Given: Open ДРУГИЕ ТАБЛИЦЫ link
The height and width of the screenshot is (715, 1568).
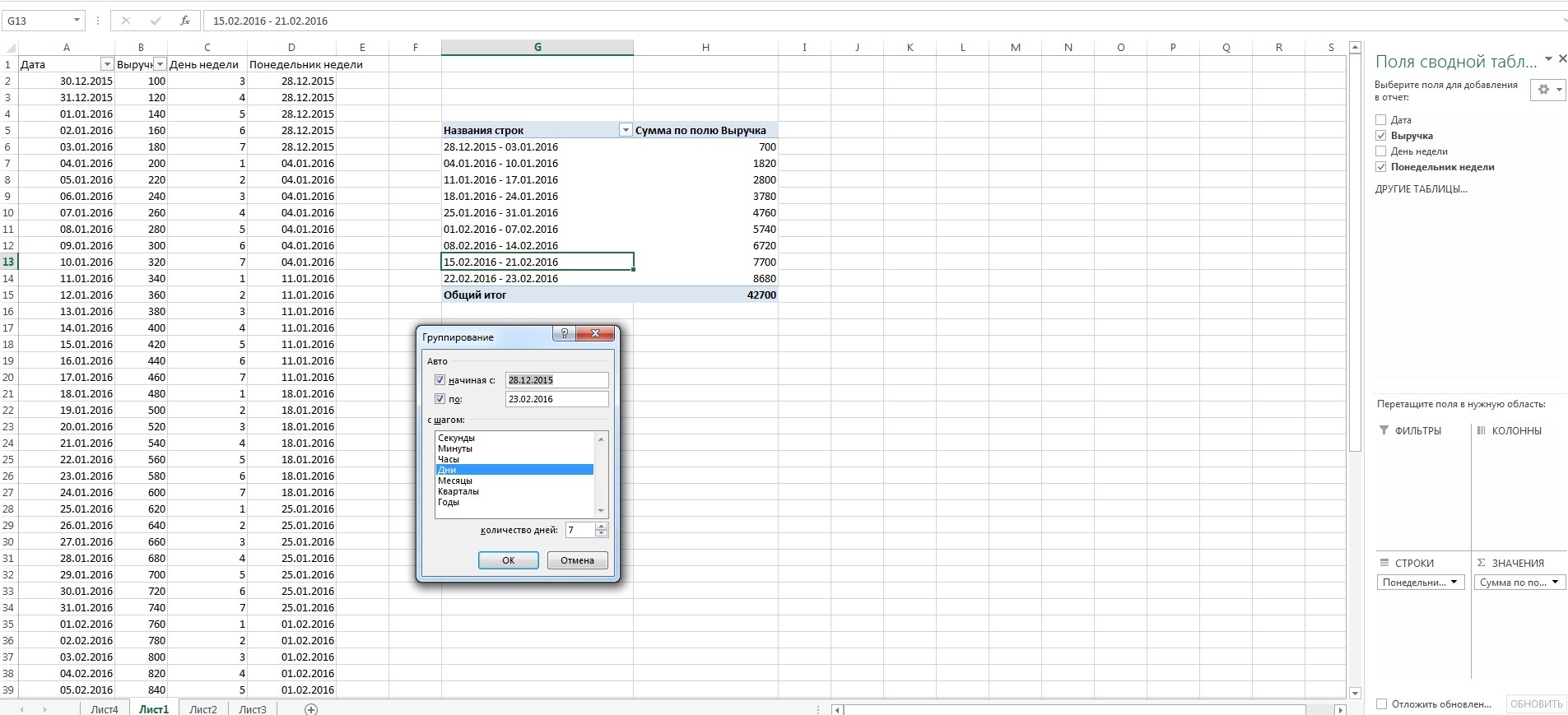Looking at the screenshot, I should pos(1421,189).
